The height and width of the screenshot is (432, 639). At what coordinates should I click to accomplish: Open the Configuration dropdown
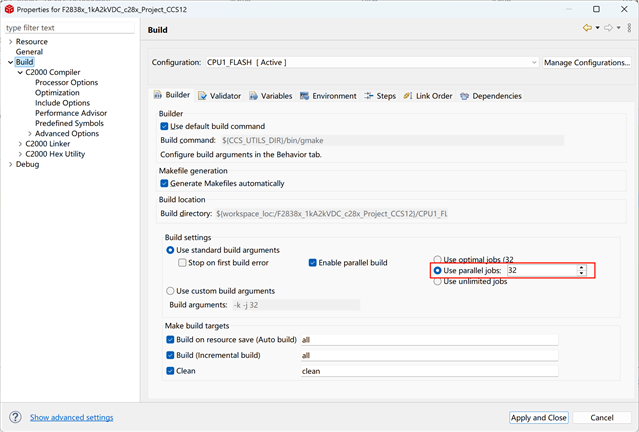coord(372,62)
